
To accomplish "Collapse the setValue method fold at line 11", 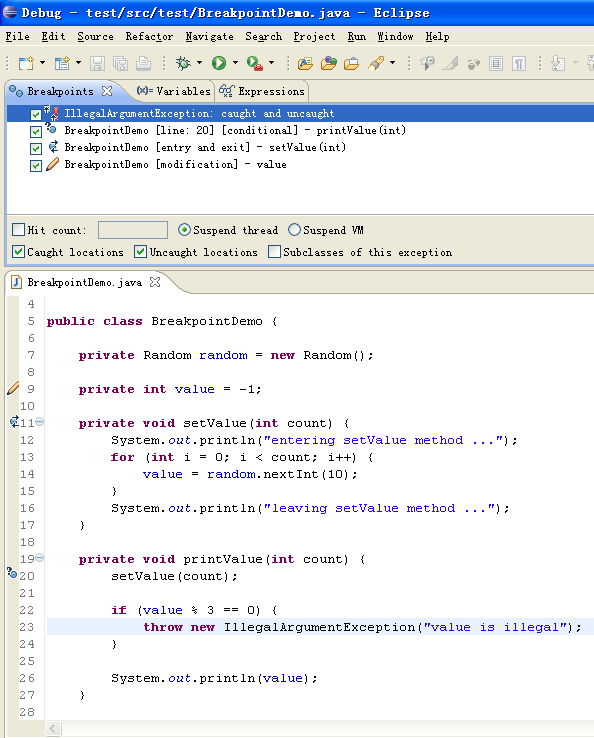I will tap(40, 422).
